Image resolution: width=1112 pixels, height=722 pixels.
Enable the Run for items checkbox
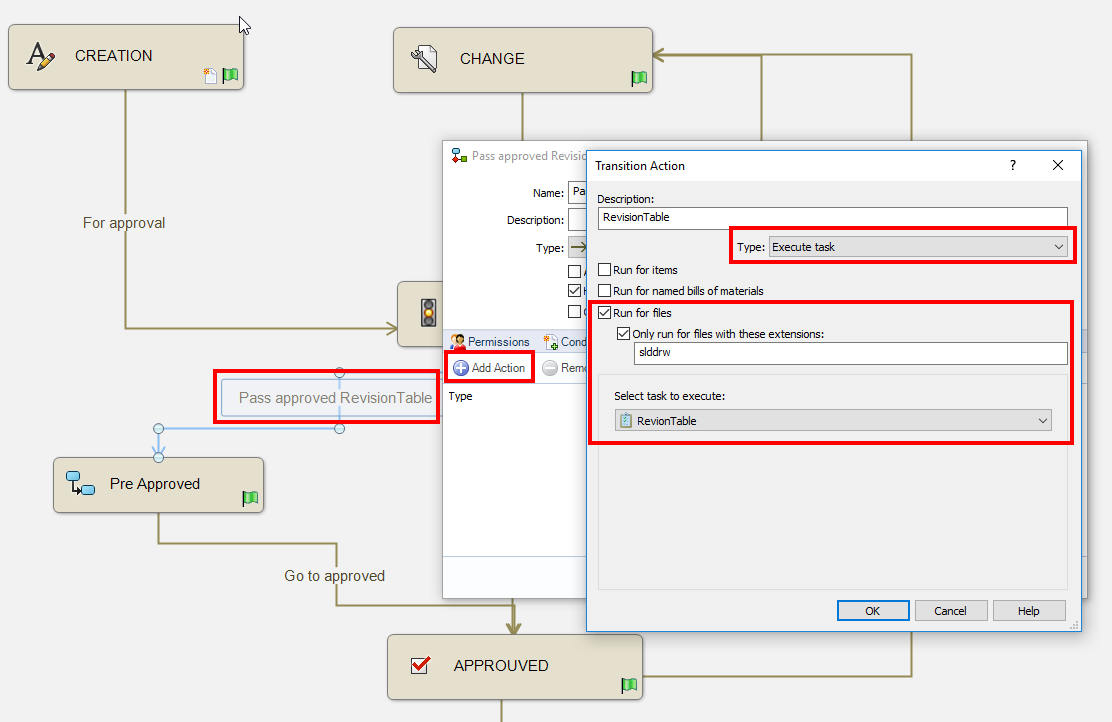click(604, 270)
